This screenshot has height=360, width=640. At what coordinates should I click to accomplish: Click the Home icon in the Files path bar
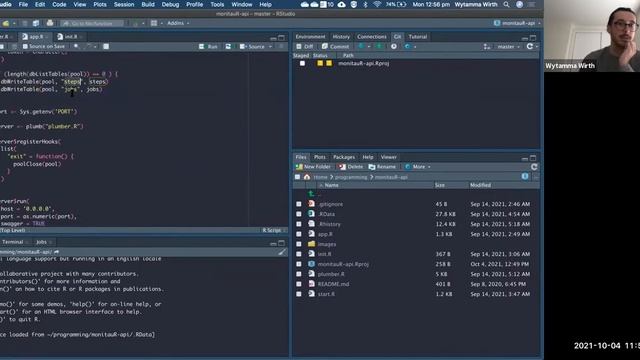(x=307, y=177)
